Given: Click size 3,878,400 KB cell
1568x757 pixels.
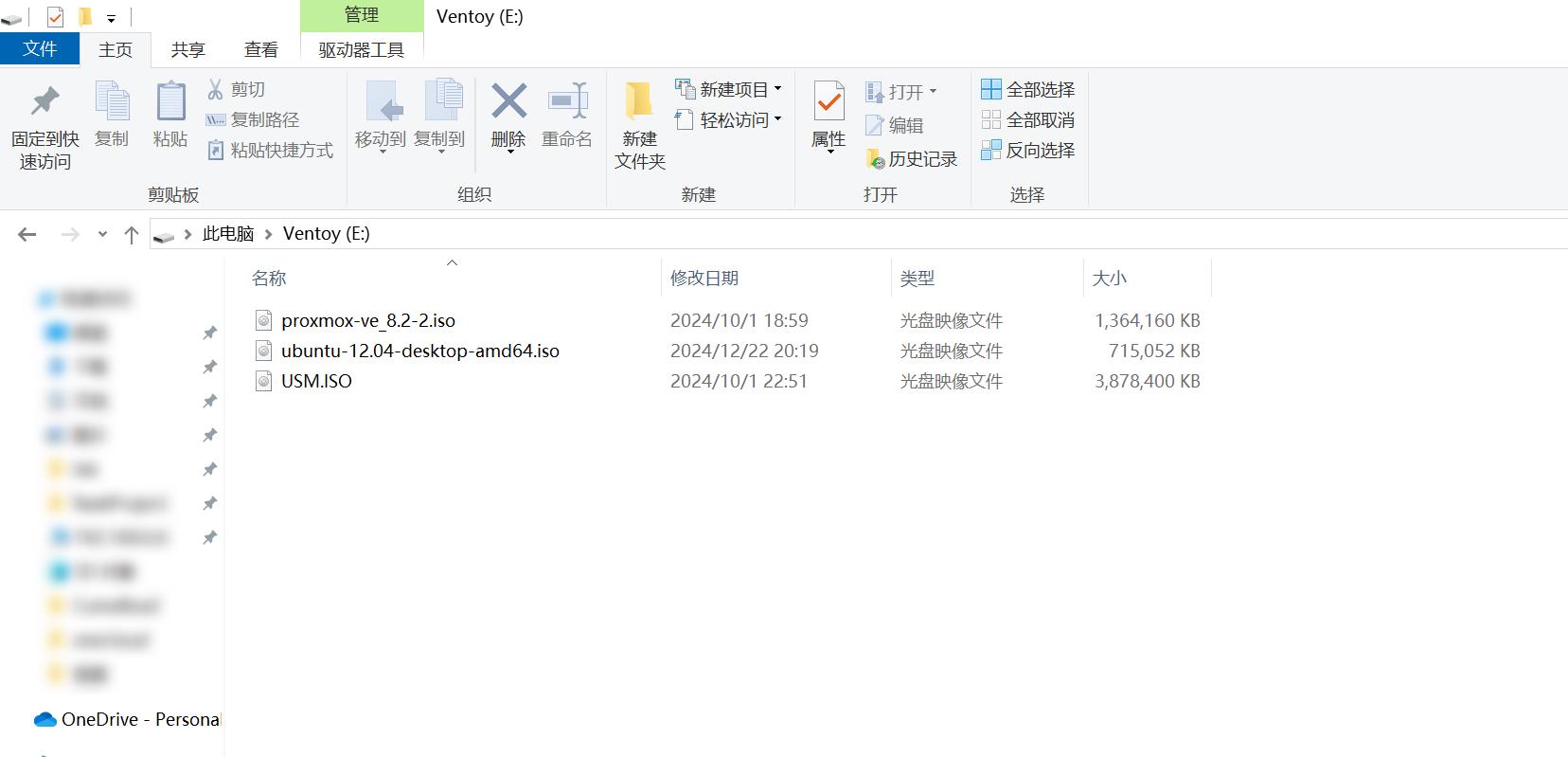Looking at the screenshot, I should [x=1148, y=381].
